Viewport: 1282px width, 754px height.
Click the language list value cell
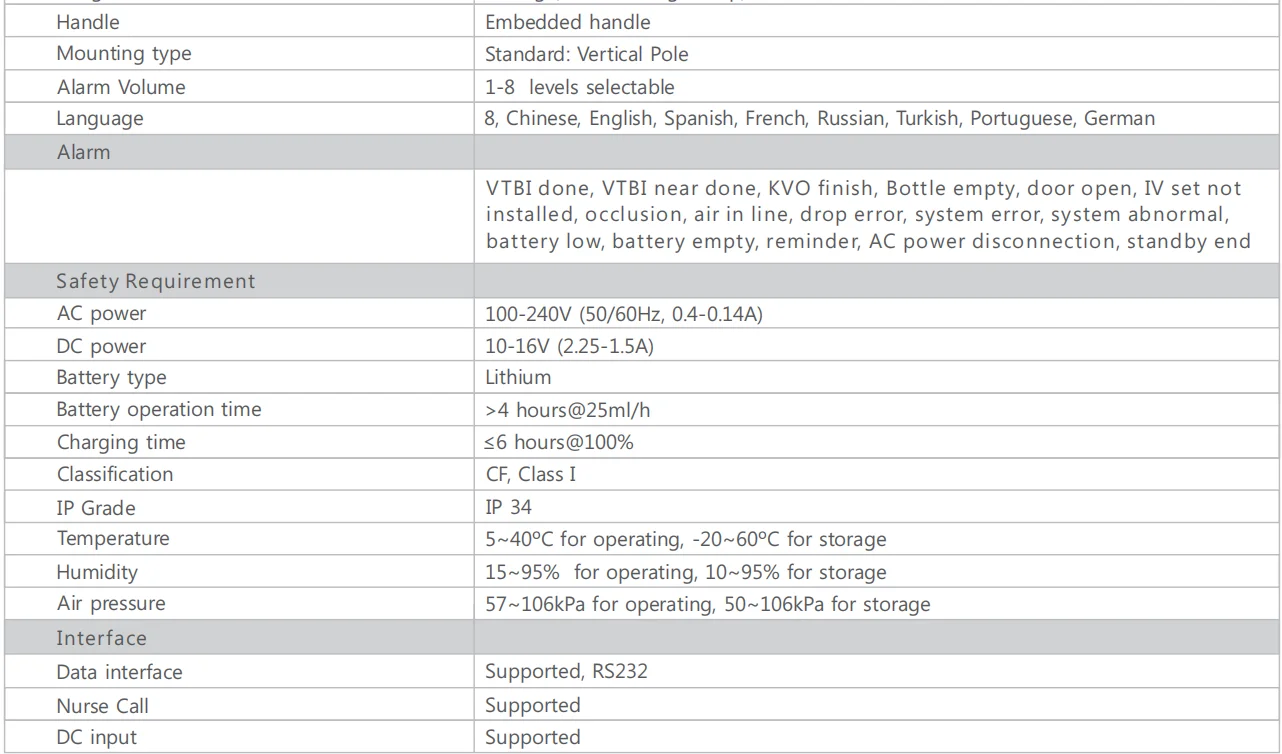click(x=819, y=119)
